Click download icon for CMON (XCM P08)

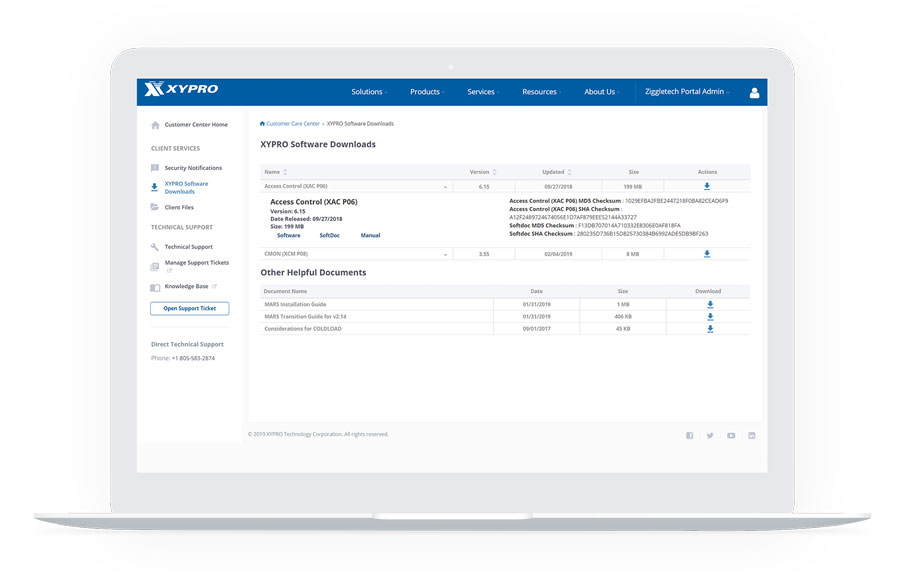pyautogui.click(x=707, y=253)
